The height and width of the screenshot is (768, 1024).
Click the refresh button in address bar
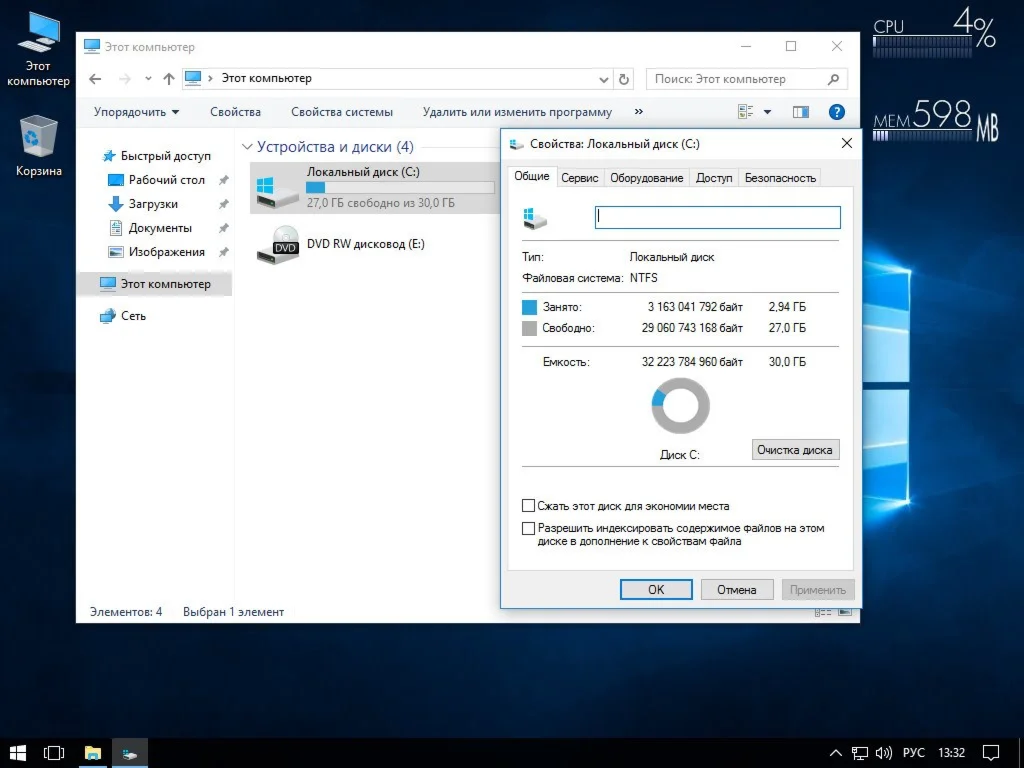625,79
